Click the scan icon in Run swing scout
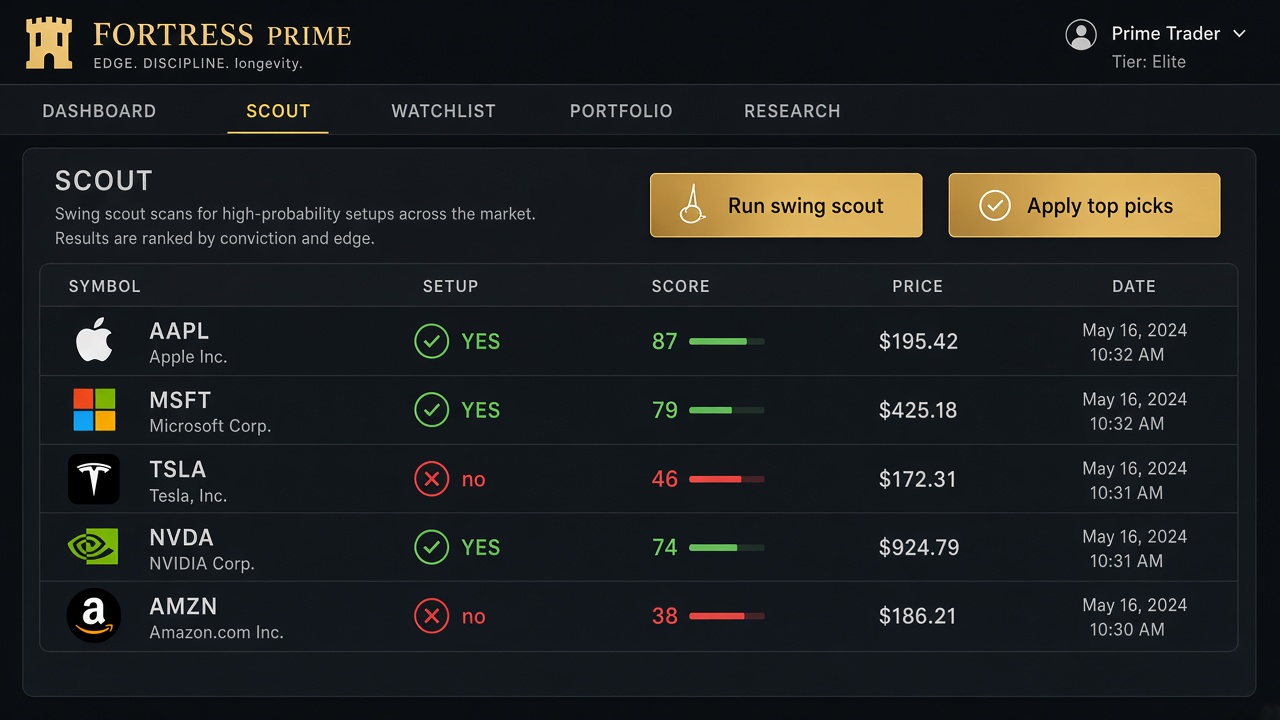The height and width of the screenshot is (720, 1280). [x=692, y=204]
